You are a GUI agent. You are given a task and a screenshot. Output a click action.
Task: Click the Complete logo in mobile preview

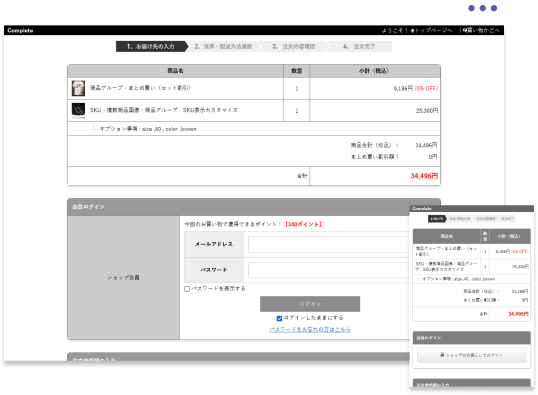click(422, 208)
